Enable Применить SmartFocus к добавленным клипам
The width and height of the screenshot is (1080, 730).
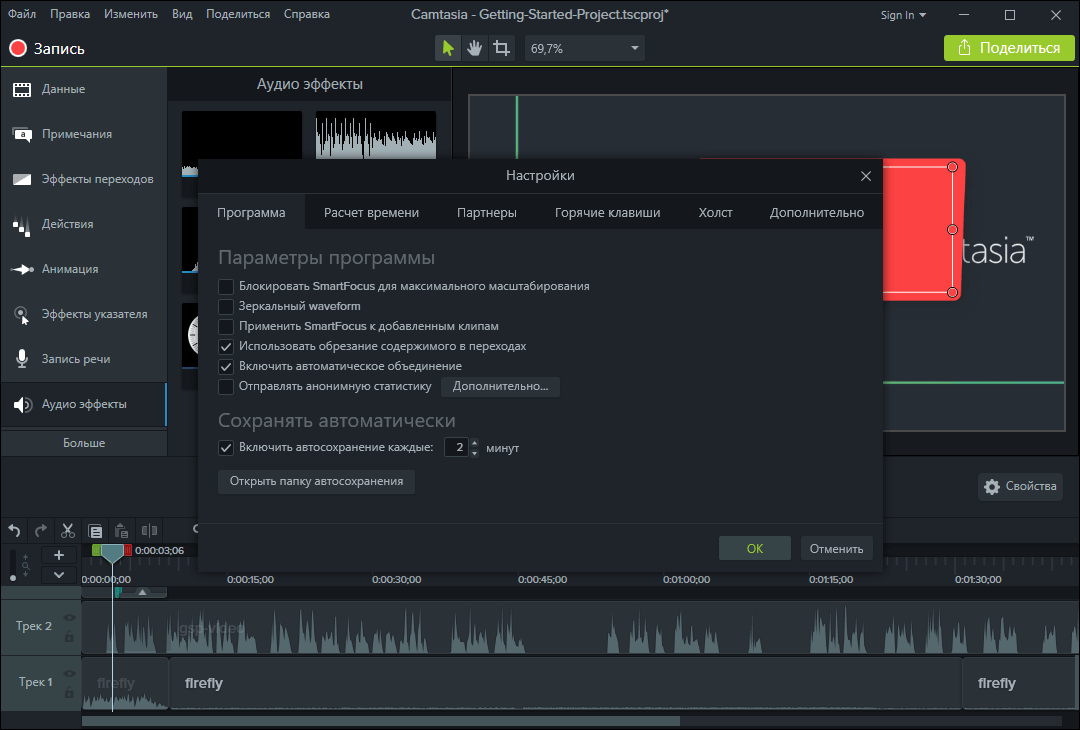[x=226, y=326]
